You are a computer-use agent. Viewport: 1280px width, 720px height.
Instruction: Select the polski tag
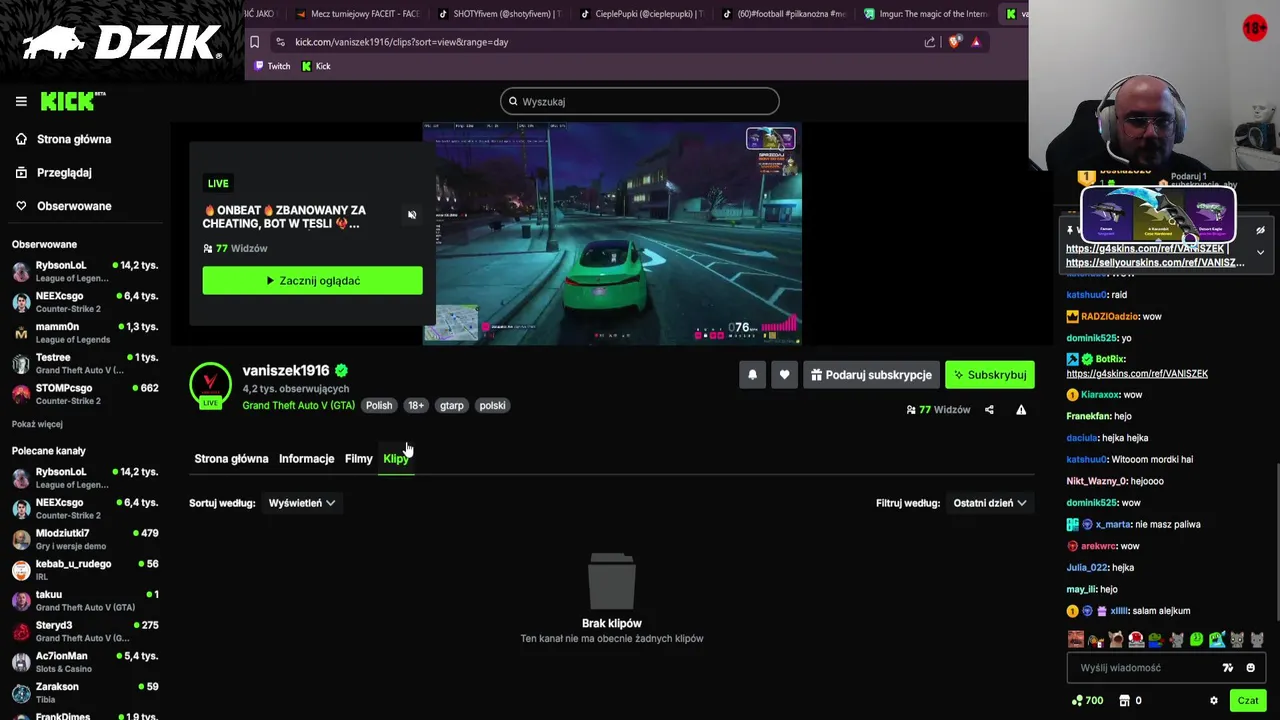point(492,405)
